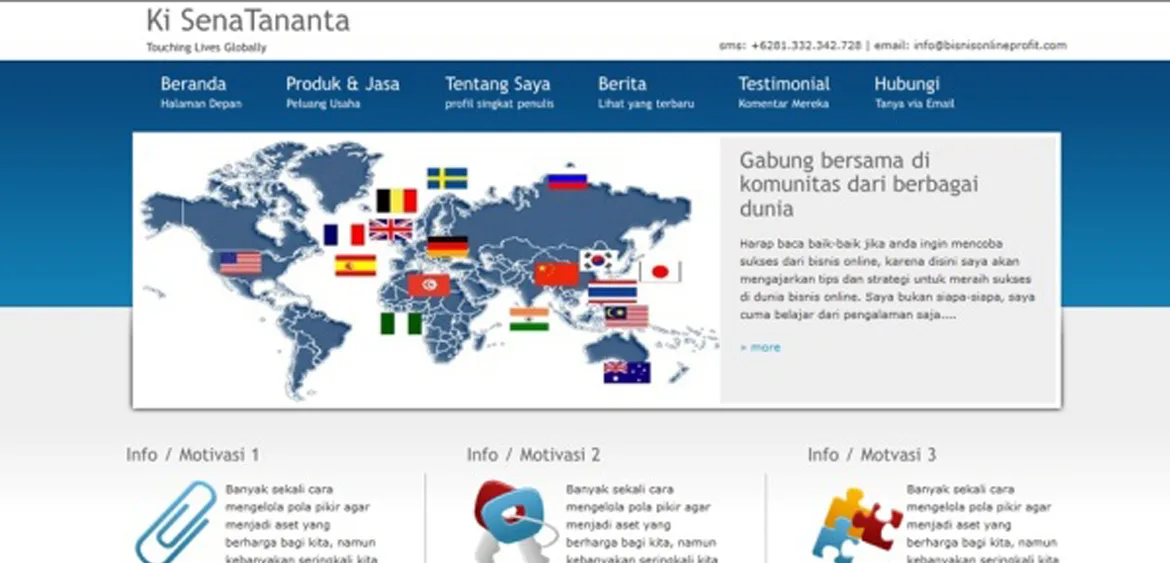This screenshot has height=563, width=1170.
Task: Click the Lihat yang terbaru subtitle
Action: point(646,104)
